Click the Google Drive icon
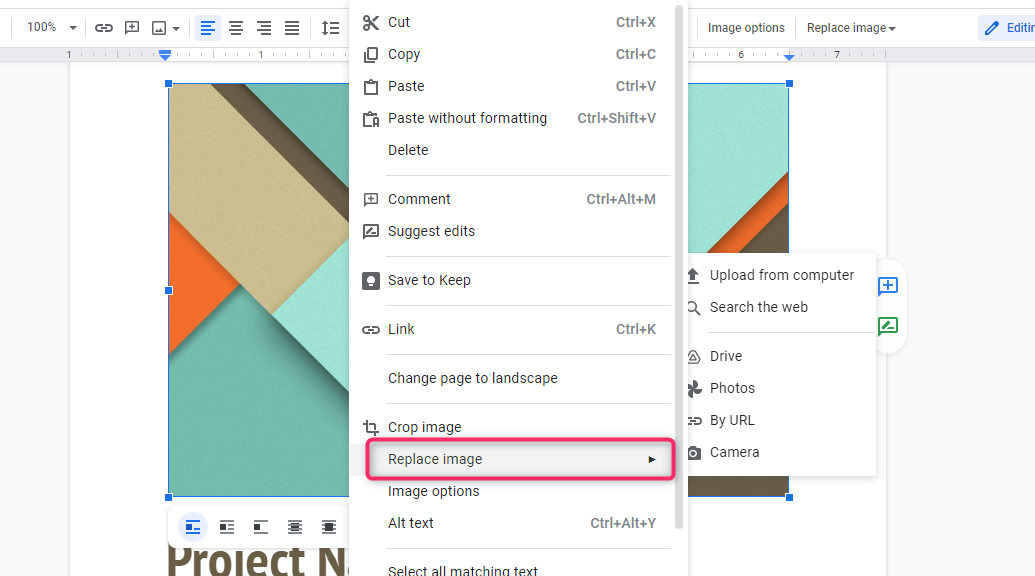Screen dimensions: 1035x576 [x=694, y=357]
